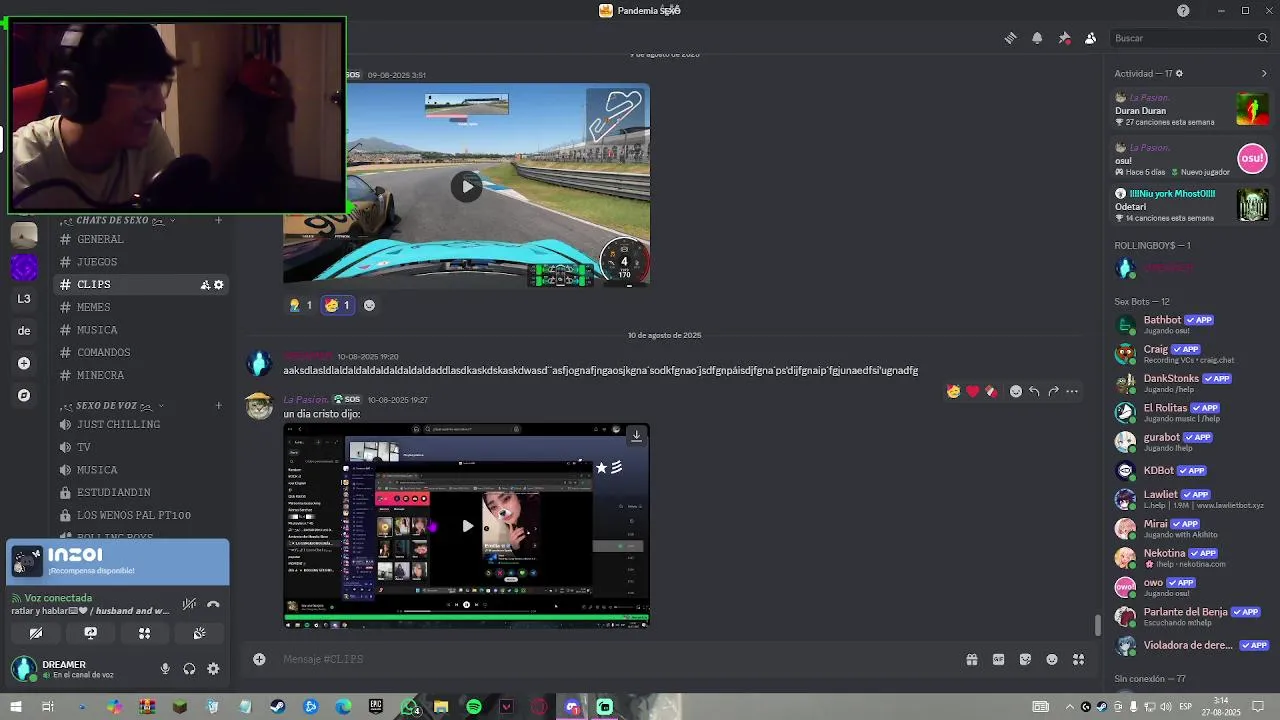
Task: Play the racing game video clip
Action: [x=467, y=186]
